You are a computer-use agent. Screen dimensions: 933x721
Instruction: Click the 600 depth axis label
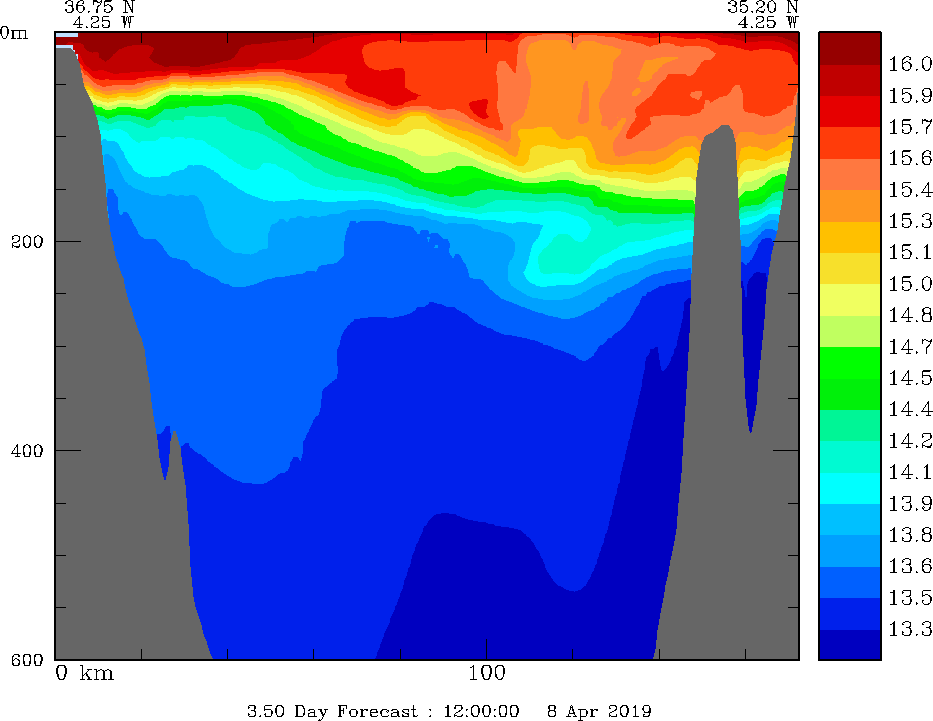(x=27, y=659)
